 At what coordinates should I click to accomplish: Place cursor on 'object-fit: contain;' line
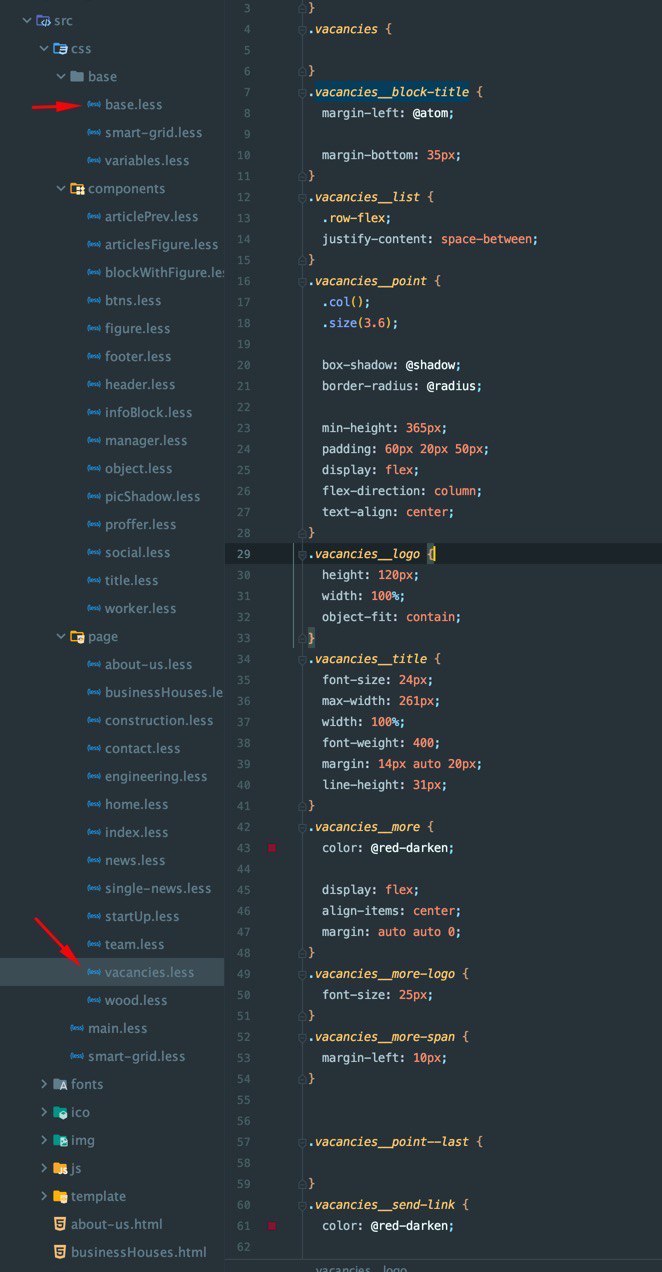point(392,617)
